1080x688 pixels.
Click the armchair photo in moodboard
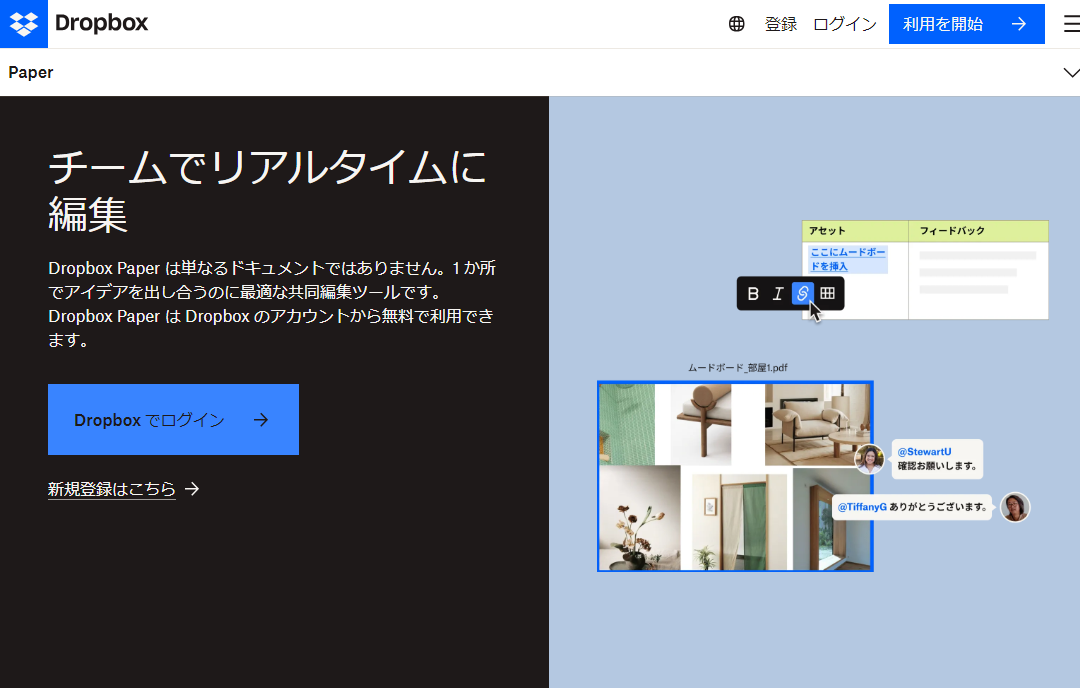pyautogui.click(x=818, y=424)
